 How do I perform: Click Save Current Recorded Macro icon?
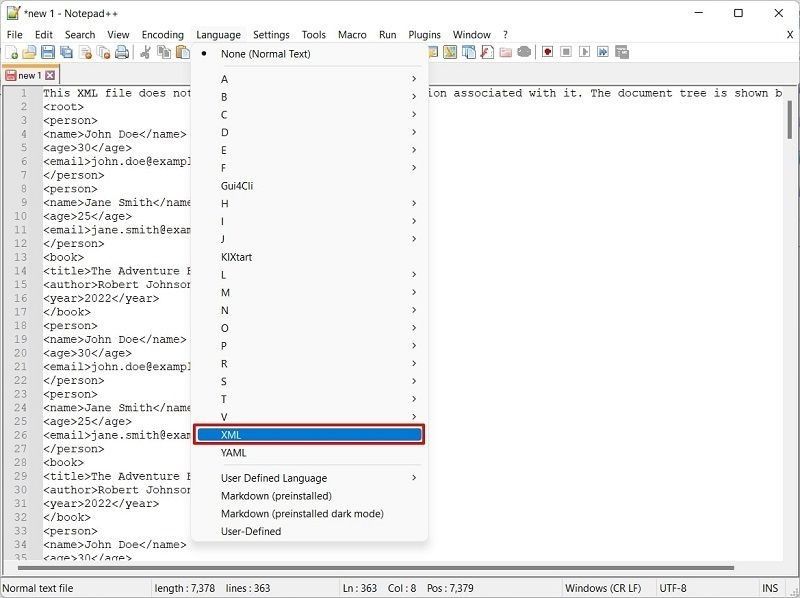pos(621,52)
